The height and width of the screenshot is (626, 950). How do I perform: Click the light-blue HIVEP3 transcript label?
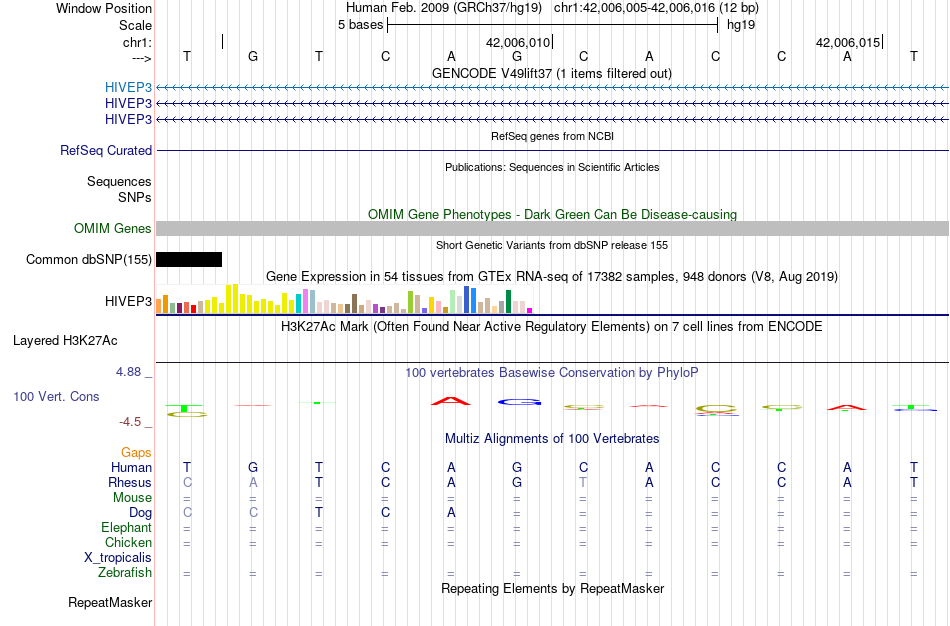[128, 87]
